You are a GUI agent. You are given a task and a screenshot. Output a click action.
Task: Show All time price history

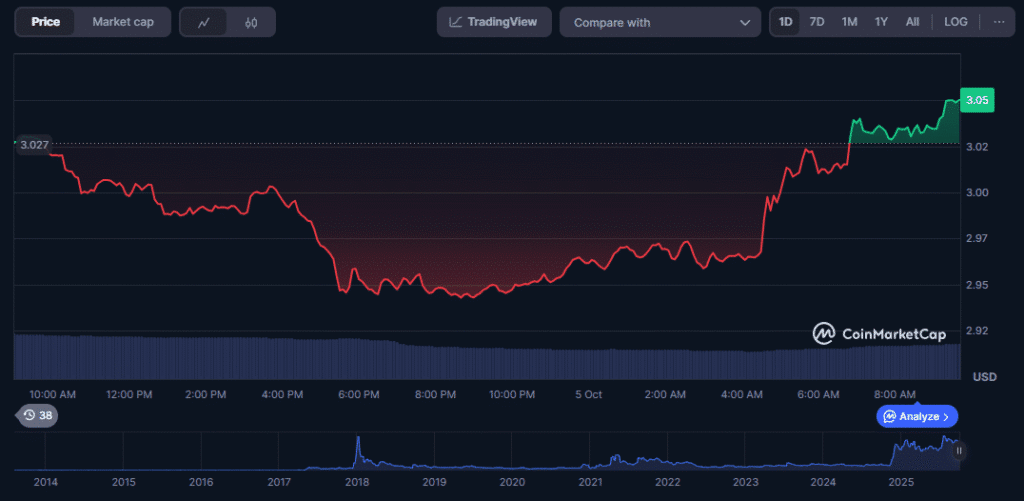[913, 22]
